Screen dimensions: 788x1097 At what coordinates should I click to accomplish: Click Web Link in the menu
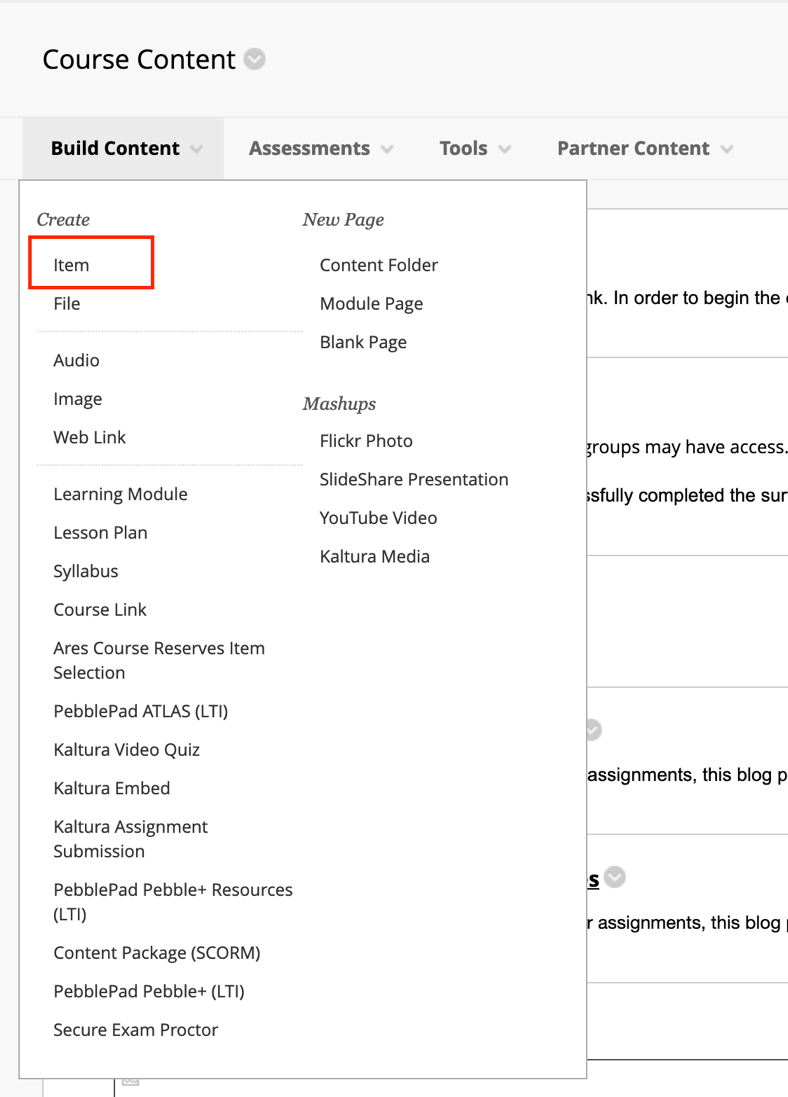point(90,437)
